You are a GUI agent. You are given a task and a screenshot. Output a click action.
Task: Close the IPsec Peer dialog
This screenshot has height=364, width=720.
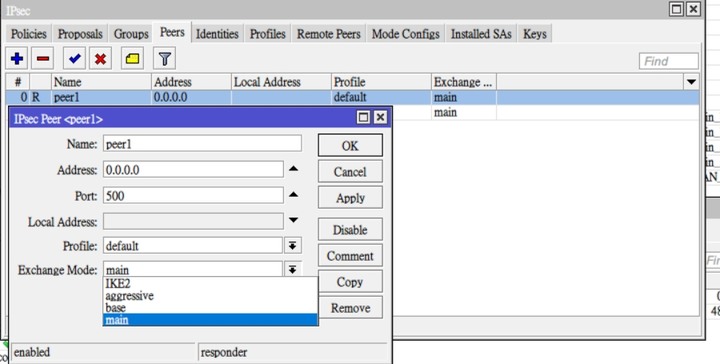click(380, 118)
